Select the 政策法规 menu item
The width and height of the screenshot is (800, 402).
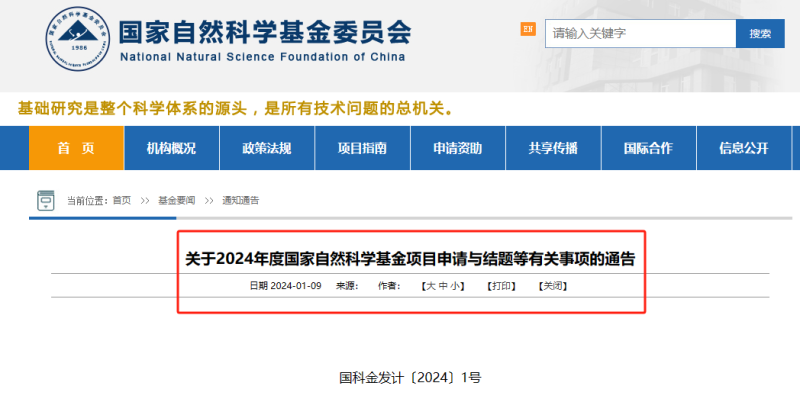[267, 148]
